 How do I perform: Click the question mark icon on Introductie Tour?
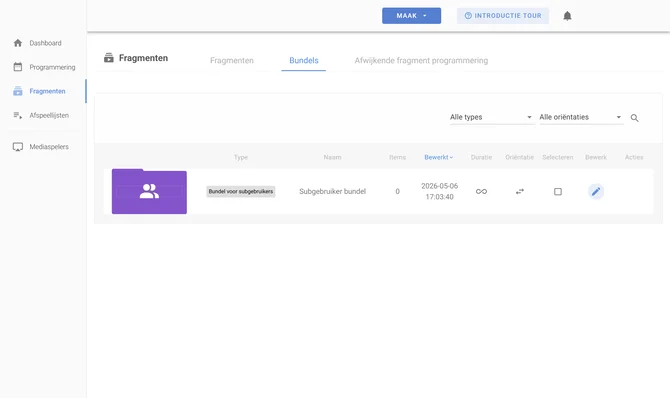click(468, 16)
